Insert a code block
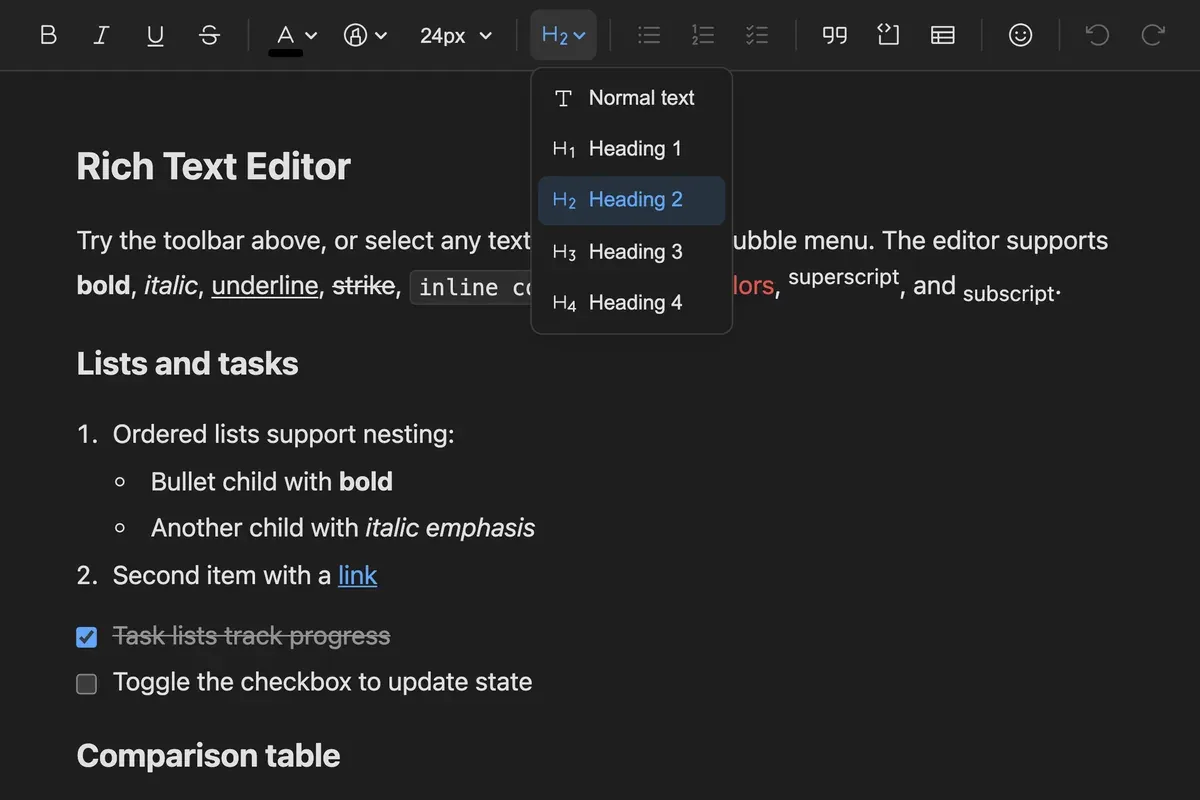Viewport: 1200px width, 800px height. (888, 35)
